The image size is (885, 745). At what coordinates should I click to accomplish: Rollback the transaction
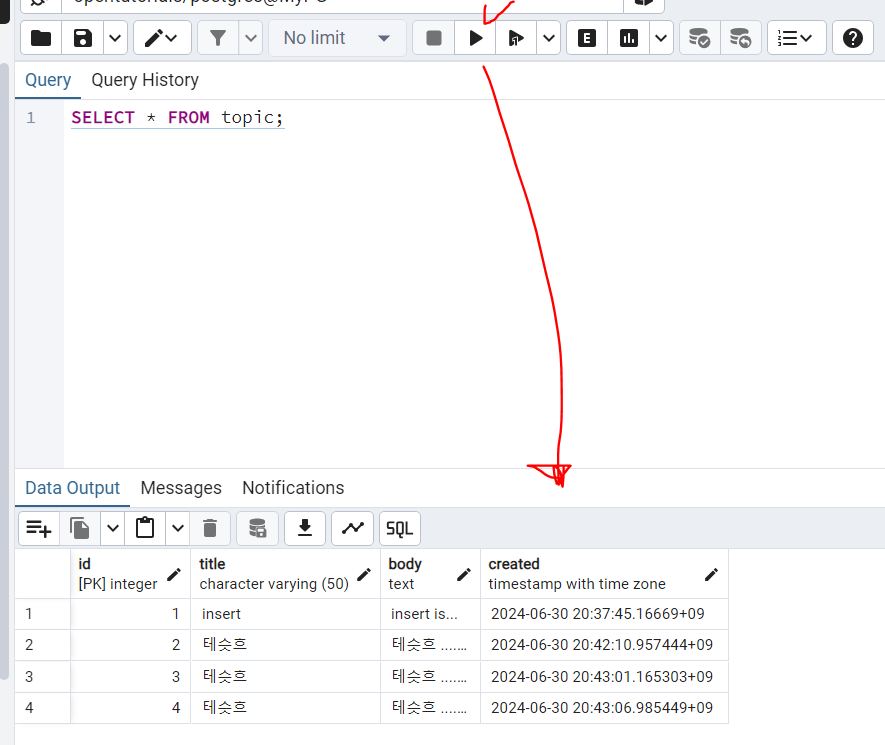[x=741, y=38]
